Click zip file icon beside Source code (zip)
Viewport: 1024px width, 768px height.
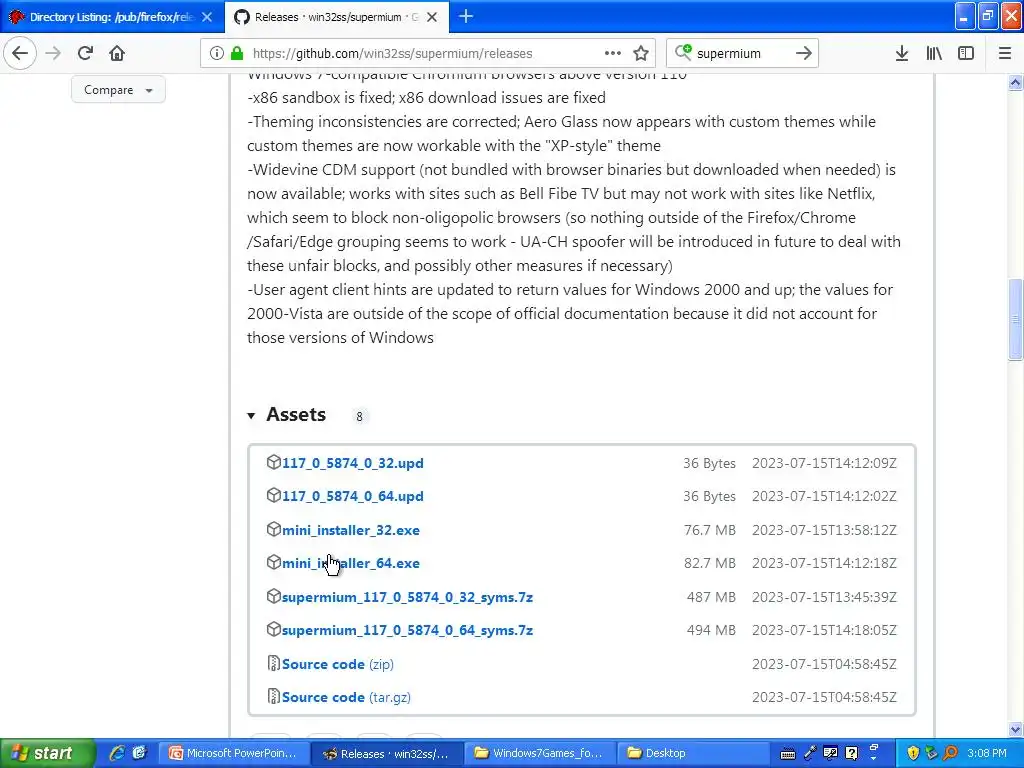[274, 664]
